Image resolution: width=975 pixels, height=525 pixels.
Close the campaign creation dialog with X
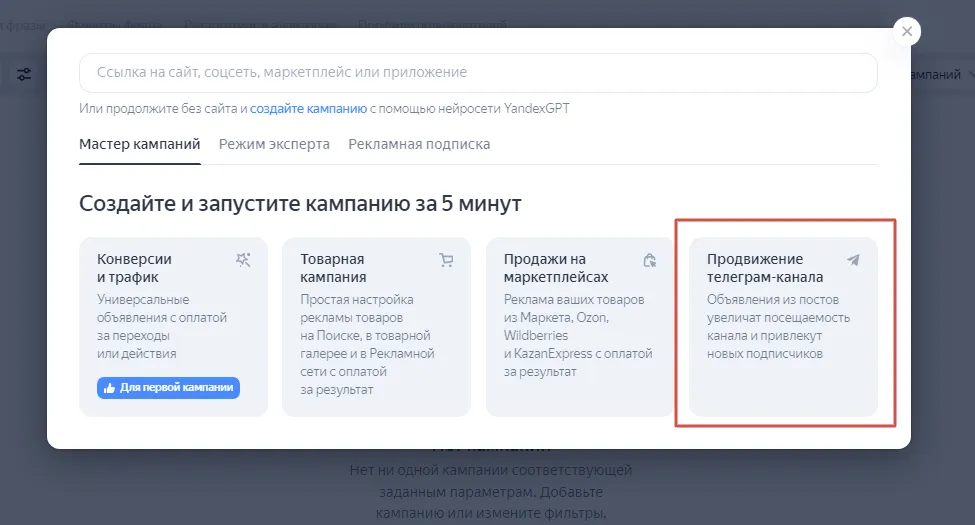point(907,31)
